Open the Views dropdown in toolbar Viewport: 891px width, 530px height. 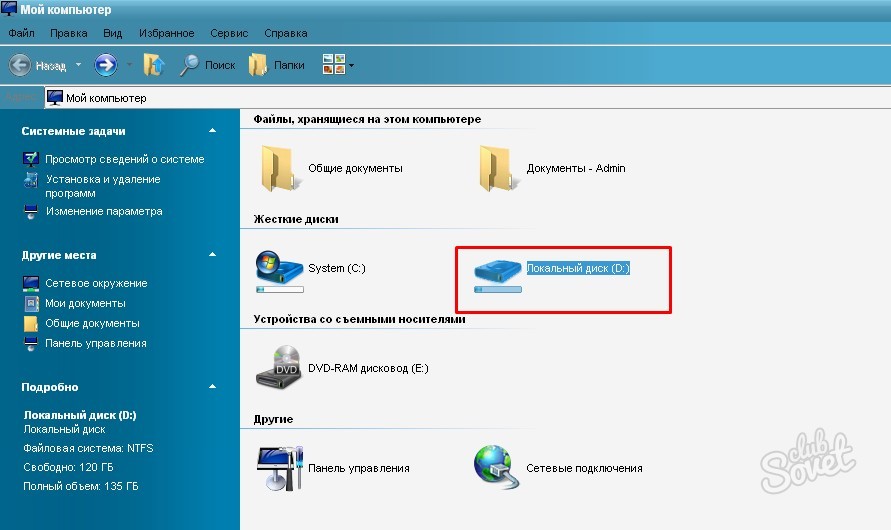[338, 65]
